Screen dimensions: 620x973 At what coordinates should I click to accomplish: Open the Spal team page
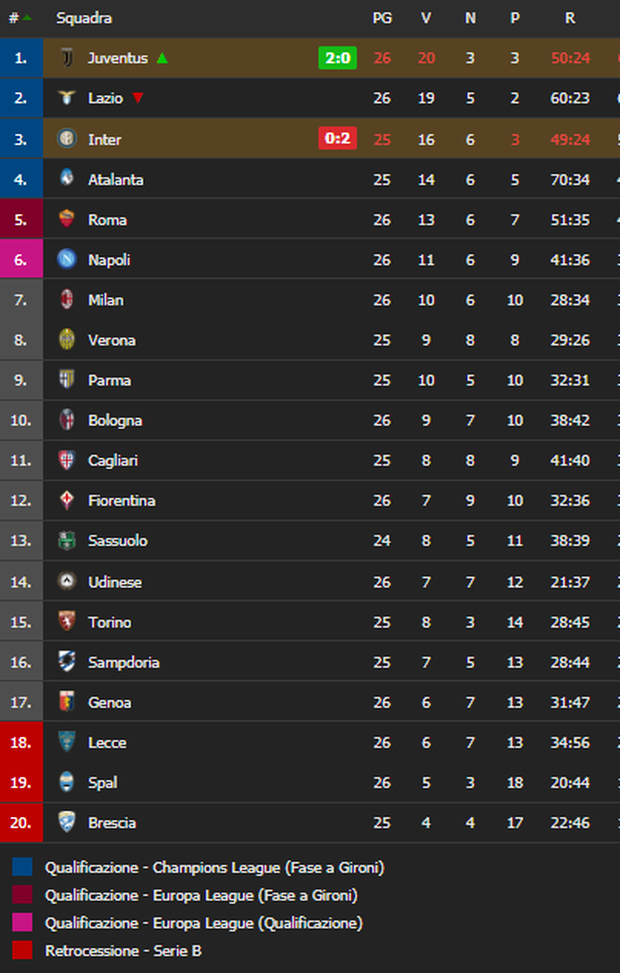pos(101,783)
